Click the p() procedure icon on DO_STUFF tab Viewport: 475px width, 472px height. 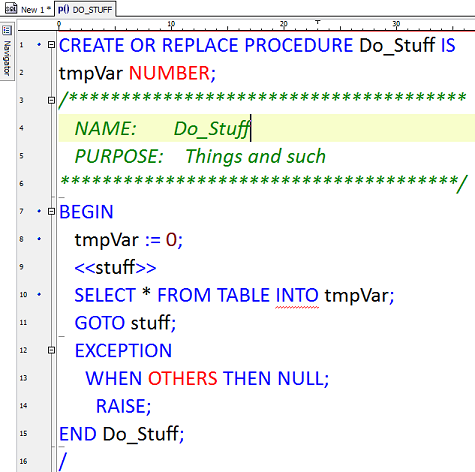[x=63, y=9]
